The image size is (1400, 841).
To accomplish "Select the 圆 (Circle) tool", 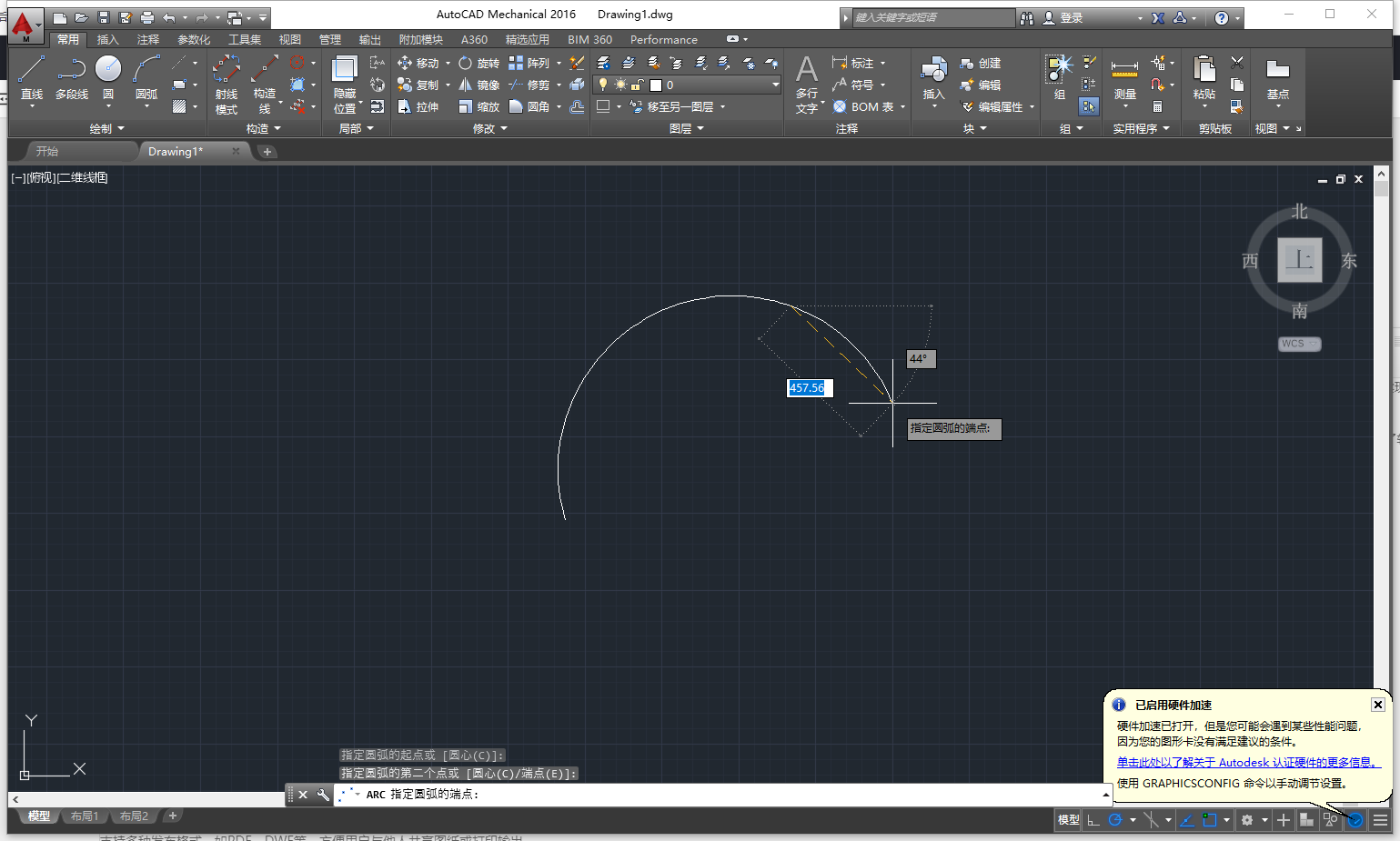I will coord(108,77).
